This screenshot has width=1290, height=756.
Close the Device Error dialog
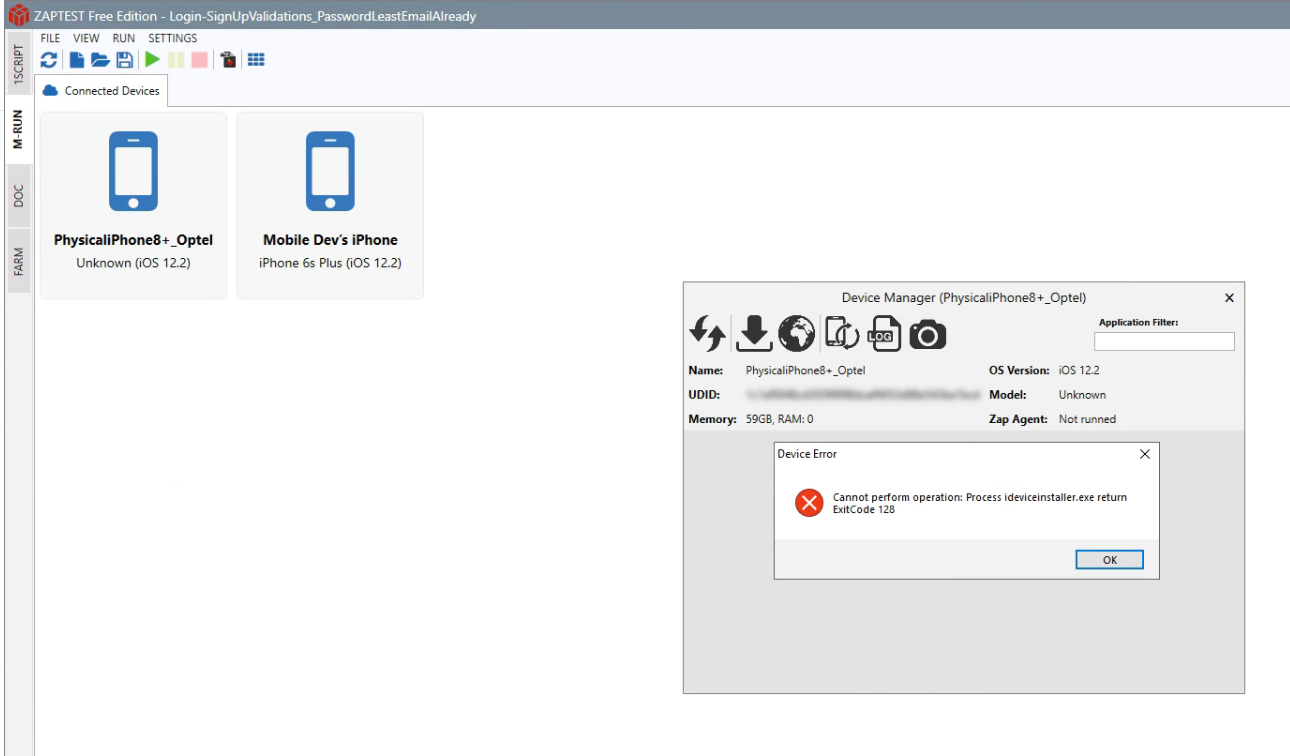(1145, 454)
